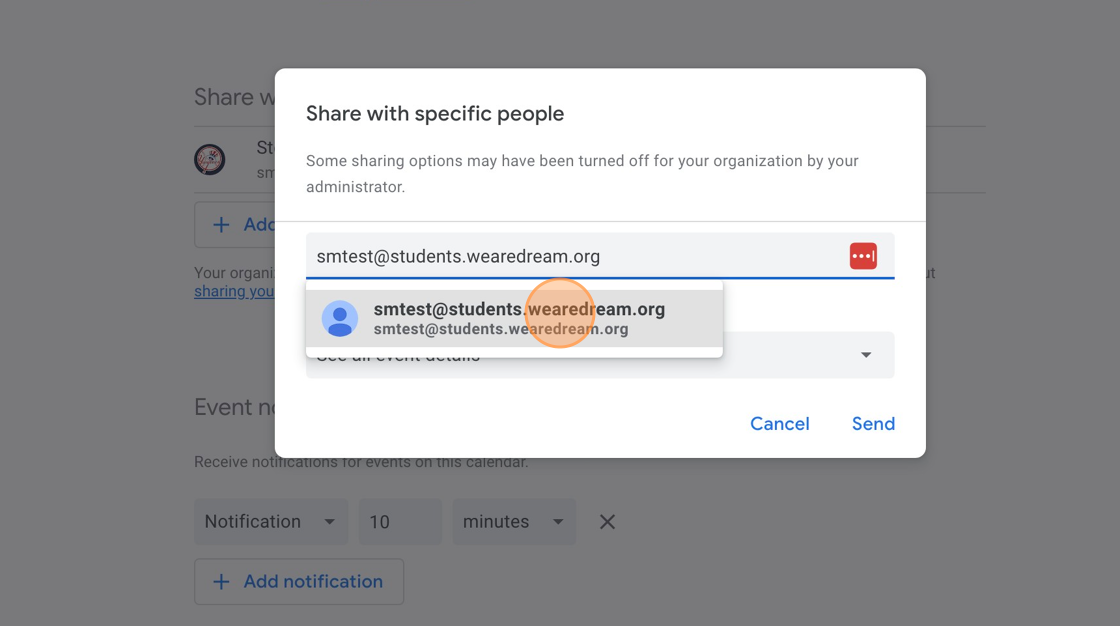Viewport: 1120px width, 626px height.
Task: Click the Send button
Action: pos(873,424)
